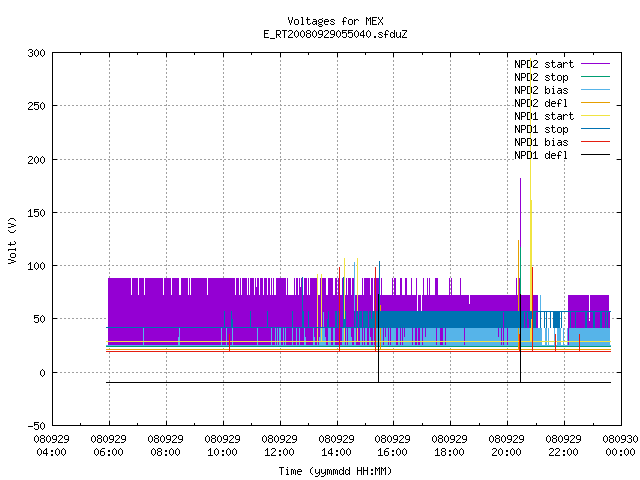Click the orange NPD2 defl legend line
Image resolution: width=640 pixels, height=480 pixels.
pyautogui.click(x=596, y=103)
